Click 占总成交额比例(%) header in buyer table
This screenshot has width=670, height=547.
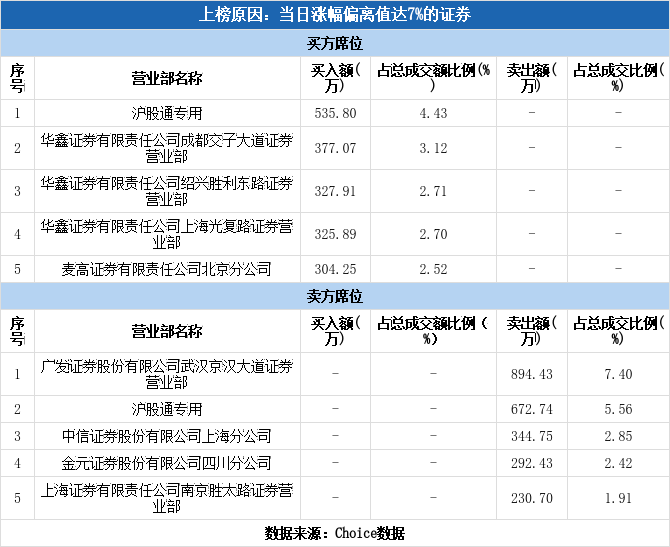pos(433,78)
